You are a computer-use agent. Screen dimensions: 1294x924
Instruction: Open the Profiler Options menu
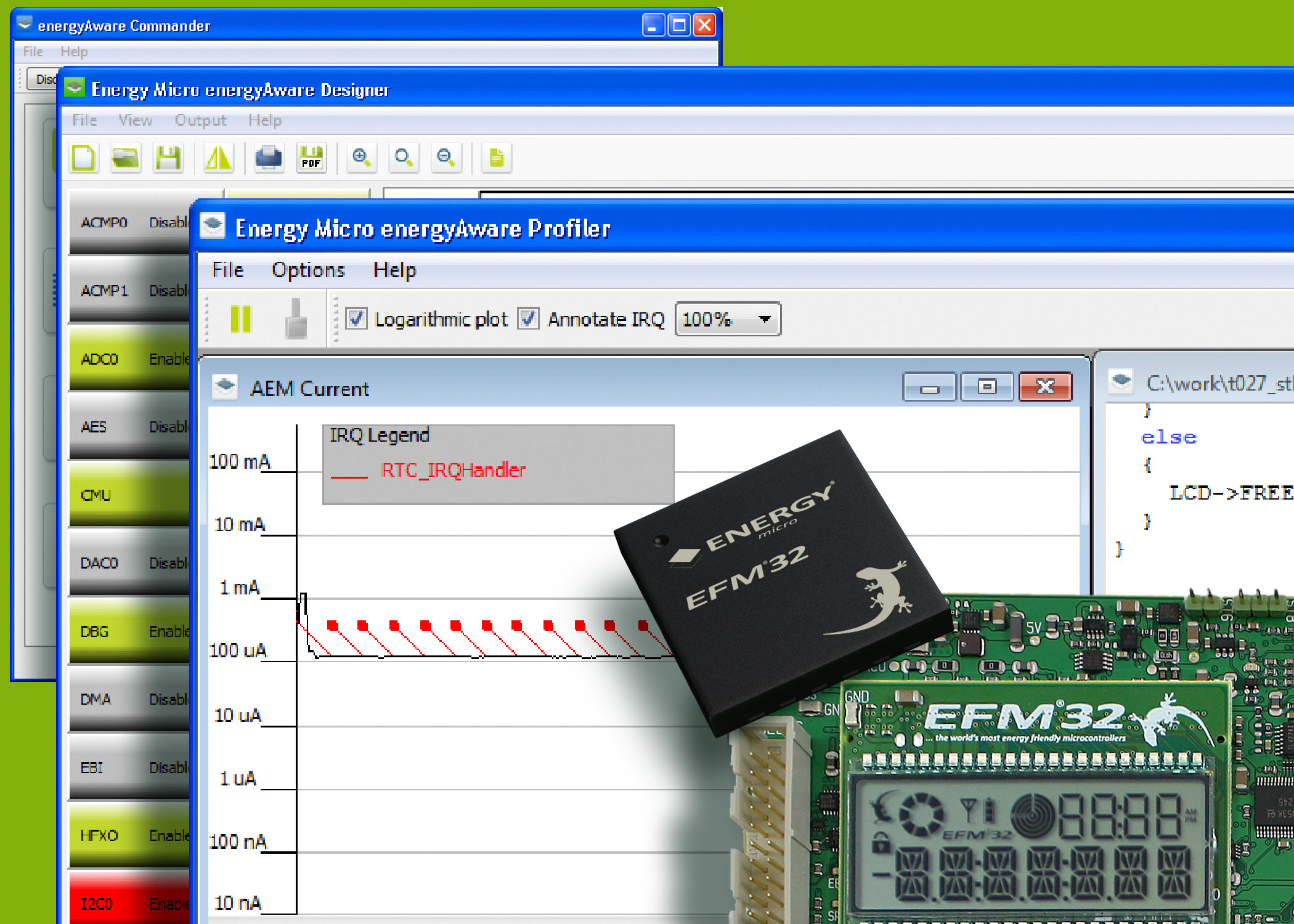click(308, 270)
